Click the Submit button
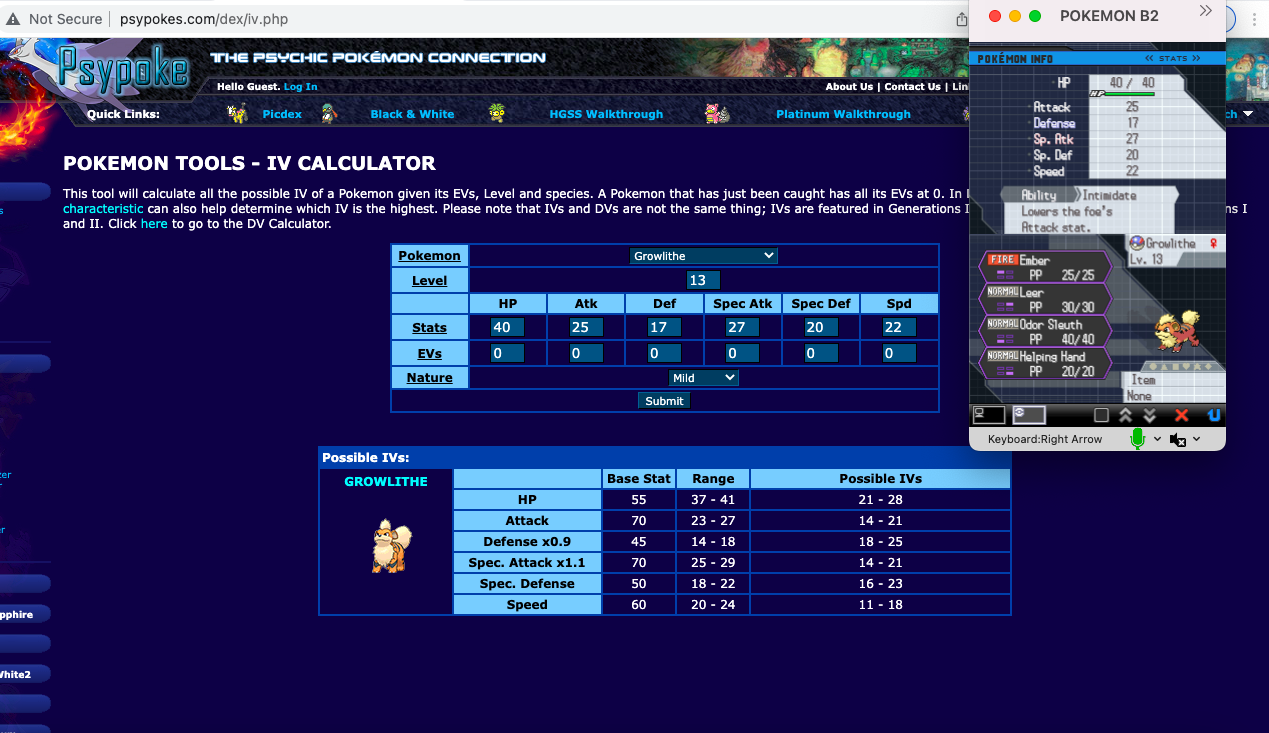The width and height of the screenshot is (1269, 733). pyautogui.click(x=664, y=401)
